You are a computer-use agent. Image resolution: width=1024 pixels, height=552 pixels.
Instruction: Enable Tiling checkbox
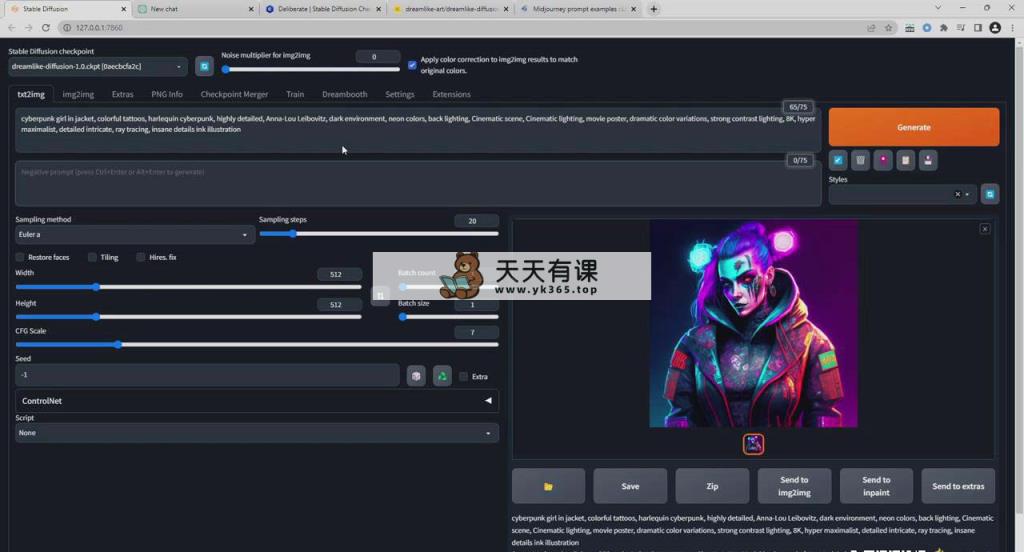pyautogui.click(x=93, y=257)
